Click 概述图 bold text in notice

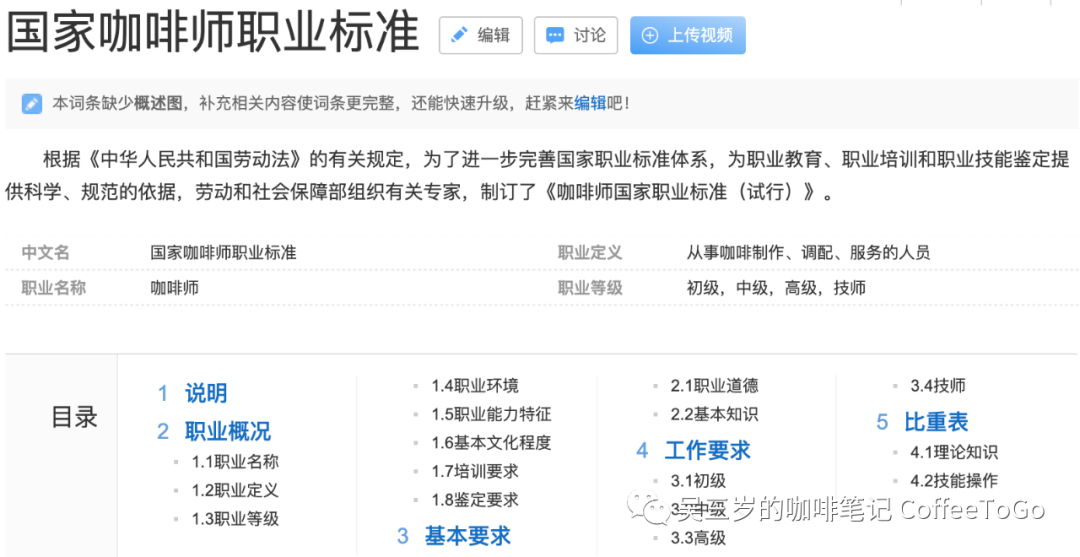coord(158,103)
